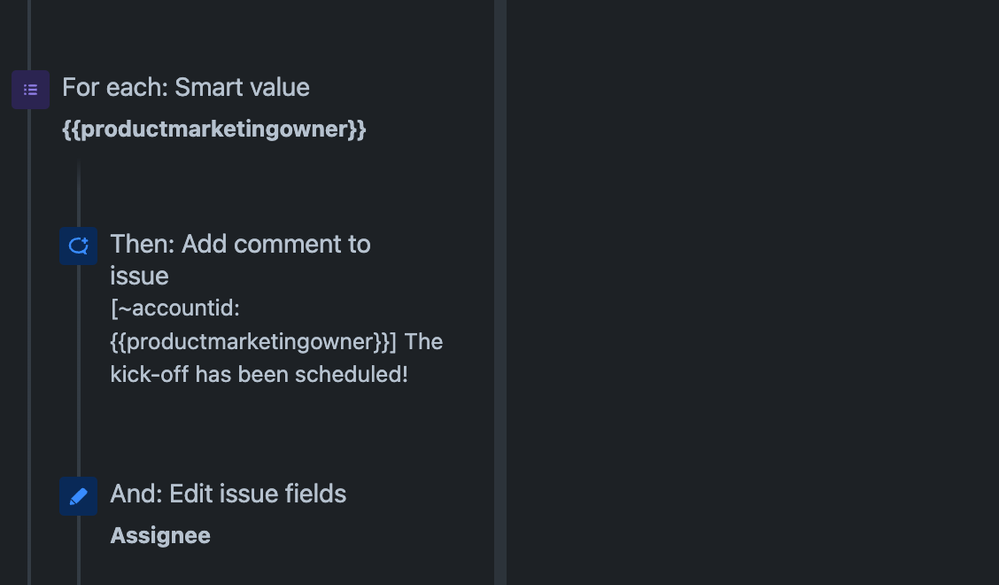Click the word 'issue' under Add comment

pos(139,276)
